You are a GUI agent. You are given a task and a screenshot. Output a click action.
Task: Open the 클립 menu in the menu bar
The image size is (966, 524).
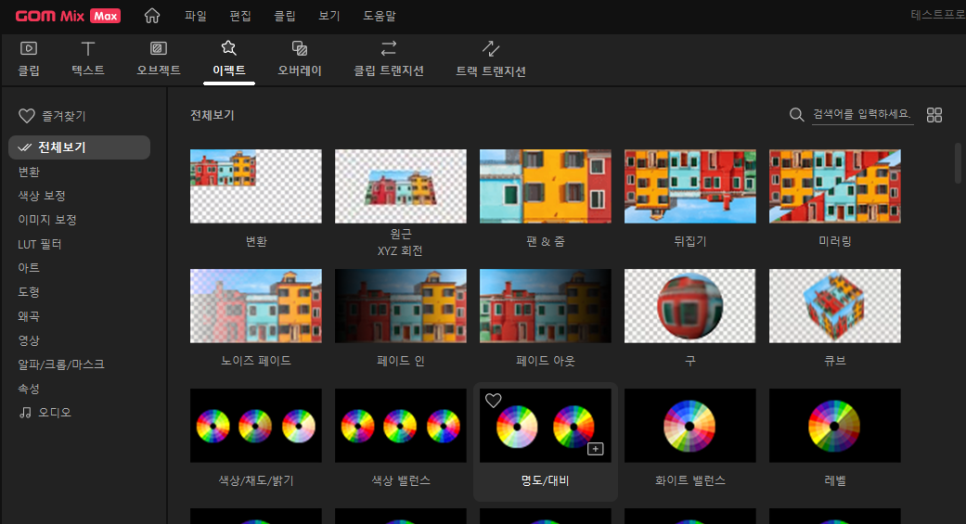pos(285,16)
